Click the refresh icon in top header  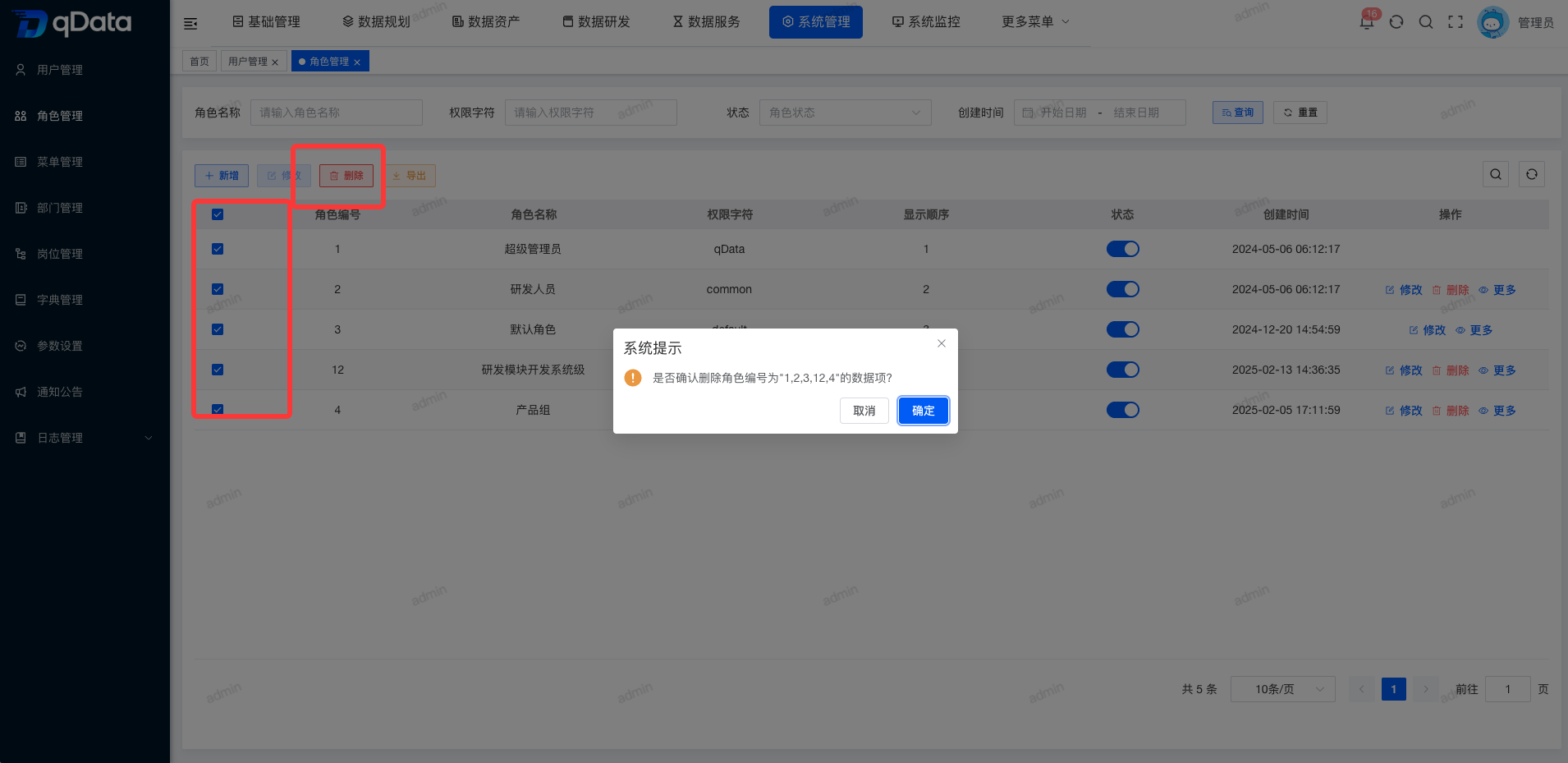(1396, 22)
